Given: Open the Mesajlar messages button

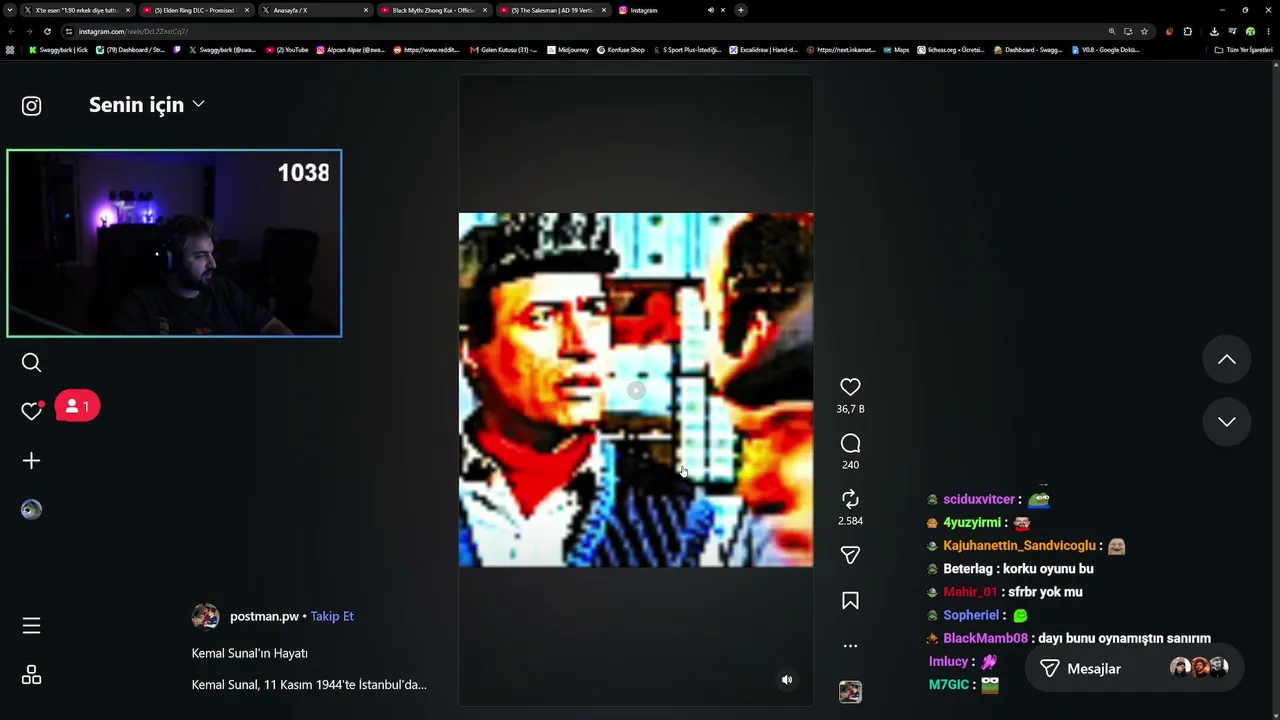Looking at the screenshot, I should click(1134, 669).
